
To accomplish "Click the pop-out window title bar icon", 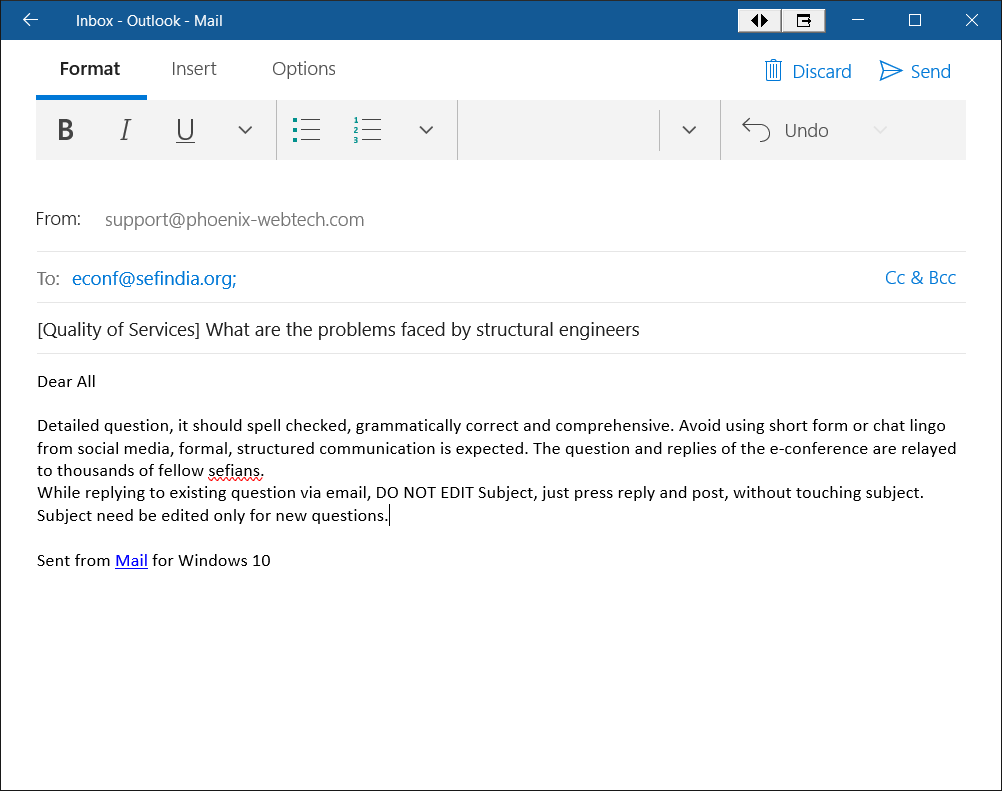I will pyautogui.click(x=803, y=20).
